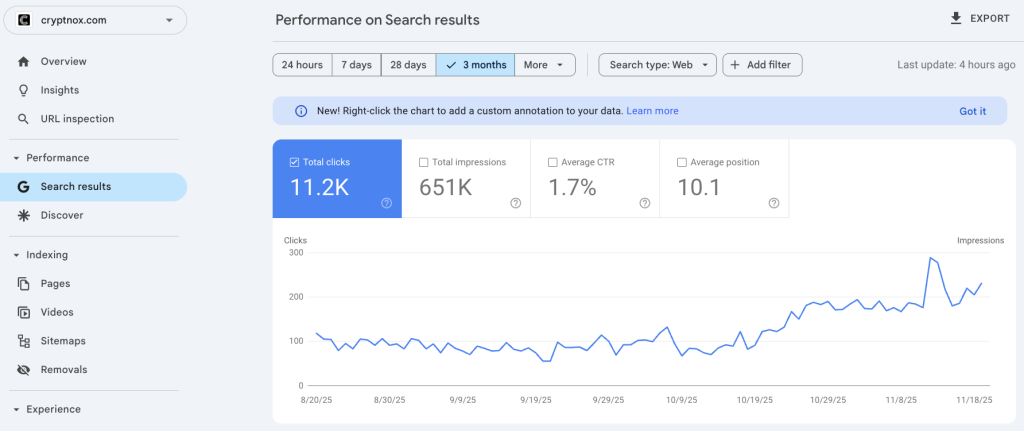Switch to the 7 days range
This screenshot has width=1024, height=431.
point(356,65)
